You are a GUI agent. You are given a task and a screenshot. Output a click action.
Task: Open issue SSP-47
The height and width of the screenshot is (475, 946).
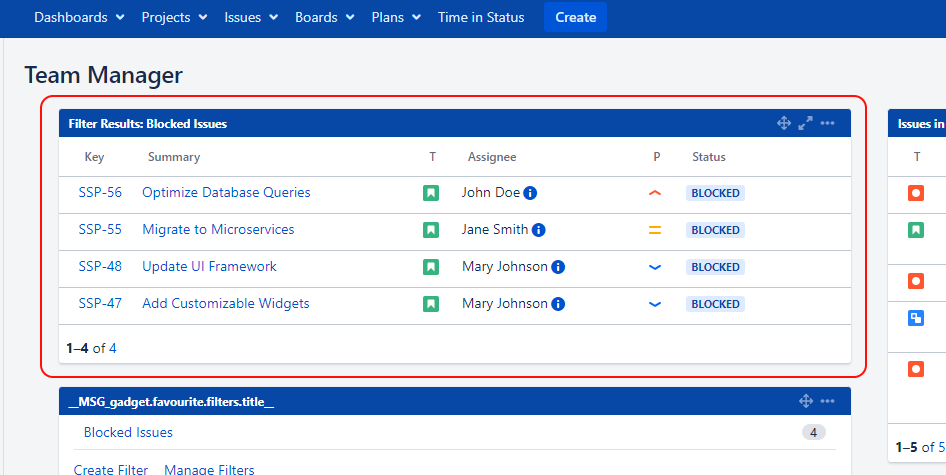[x=100, y=303]
